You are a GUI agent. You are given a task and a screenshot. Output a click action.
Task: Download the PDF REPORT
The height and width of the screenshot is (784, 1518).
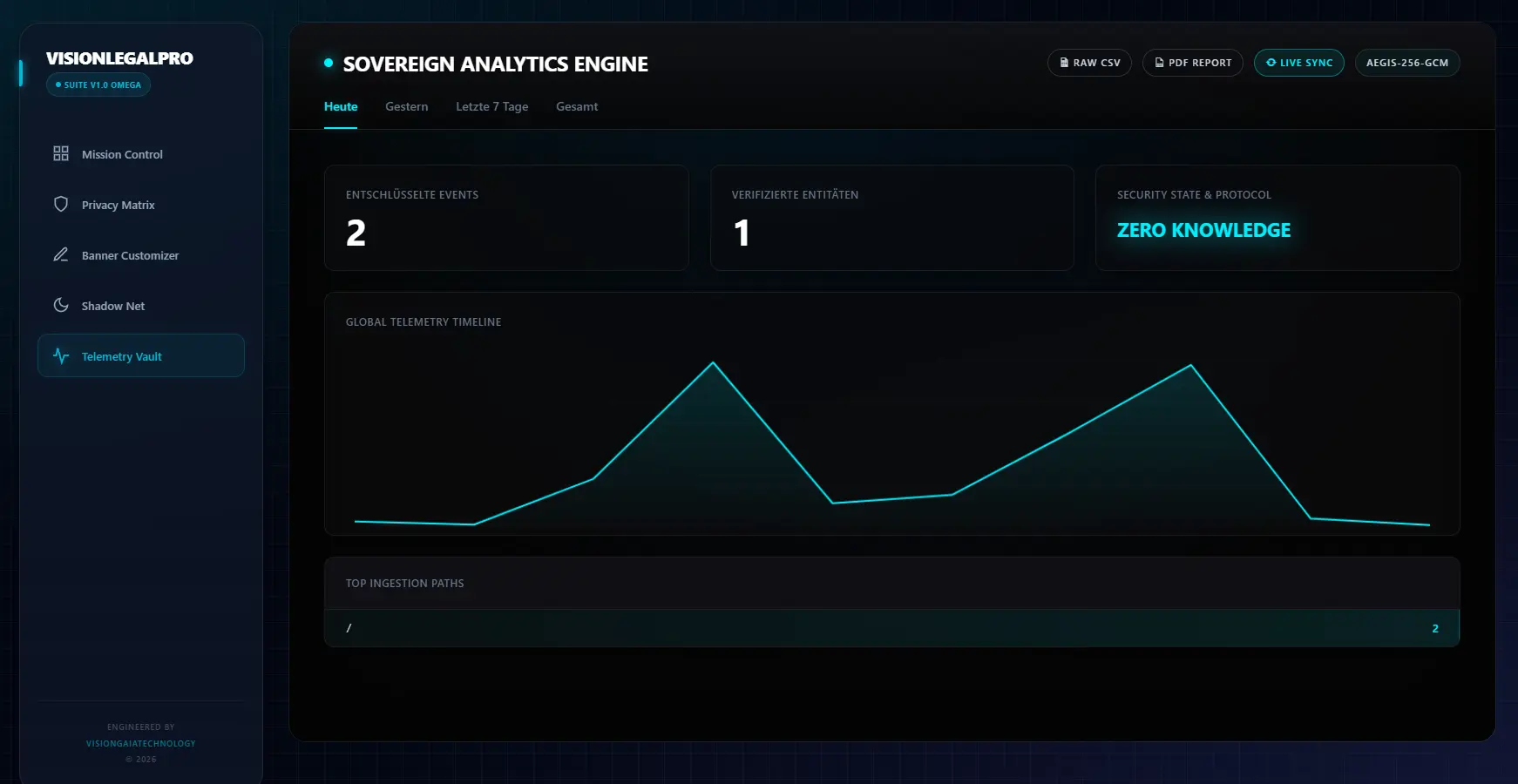(x=1193, y=63)
